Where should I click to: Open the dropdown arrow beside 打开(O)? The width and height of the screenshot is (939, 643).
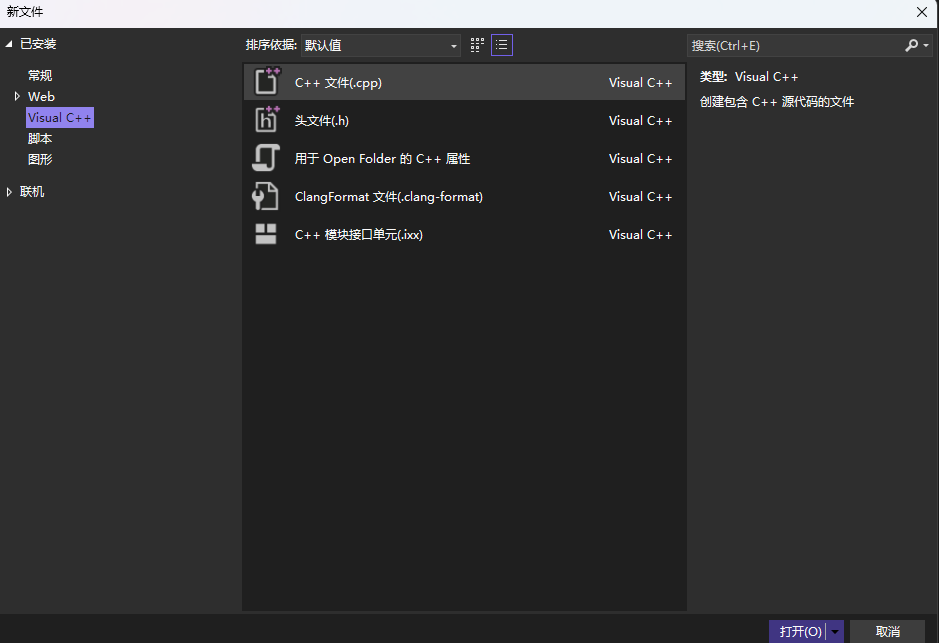pos(835,632)
